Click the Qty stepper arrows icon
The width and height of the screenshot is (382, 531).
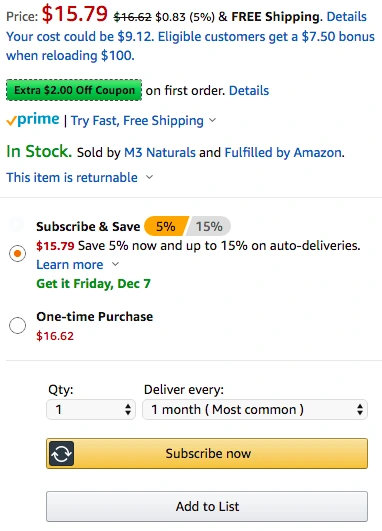pos(128,409)
